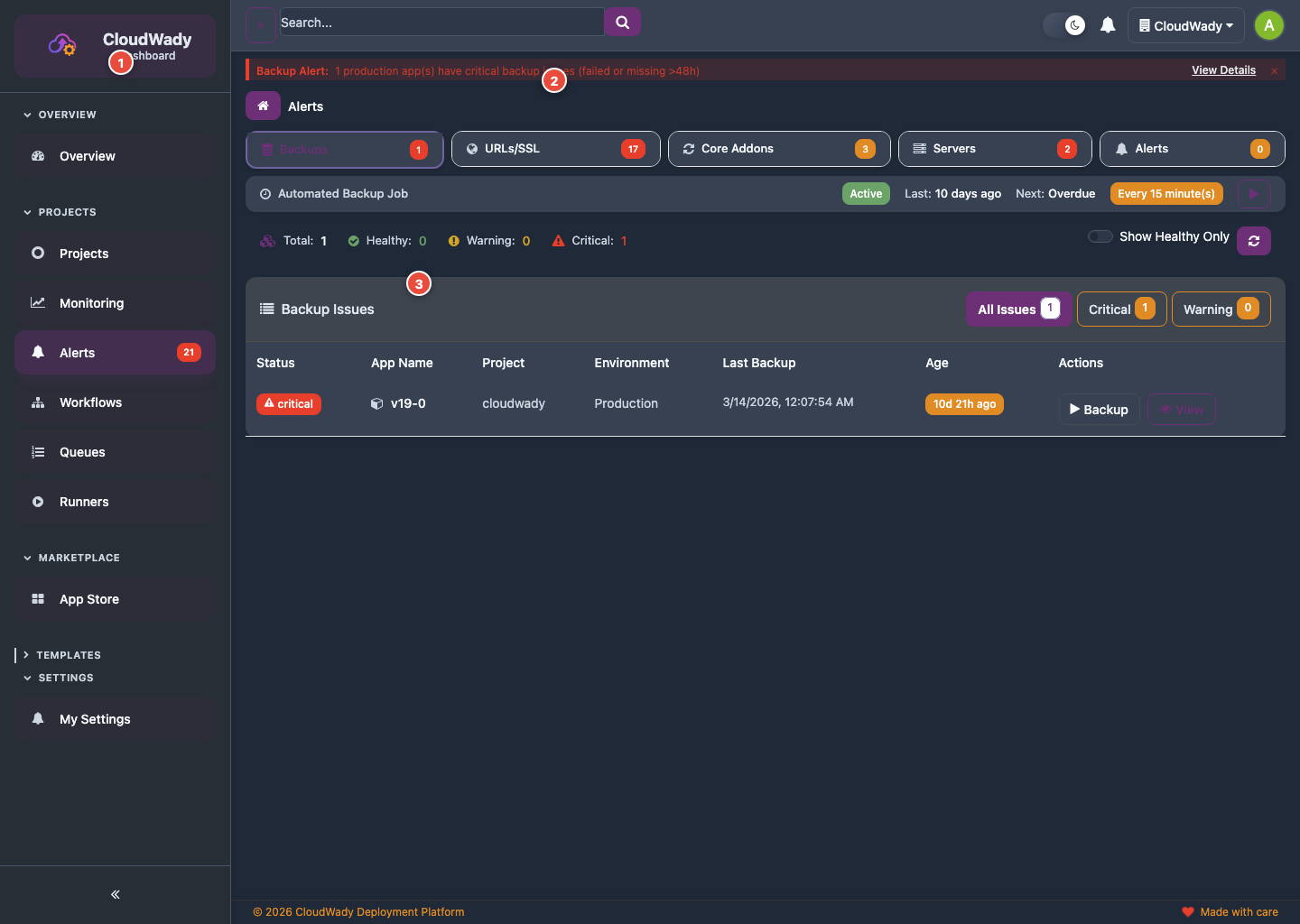
Task: Enable Show Healthy Only
Action: point(1100,236)
